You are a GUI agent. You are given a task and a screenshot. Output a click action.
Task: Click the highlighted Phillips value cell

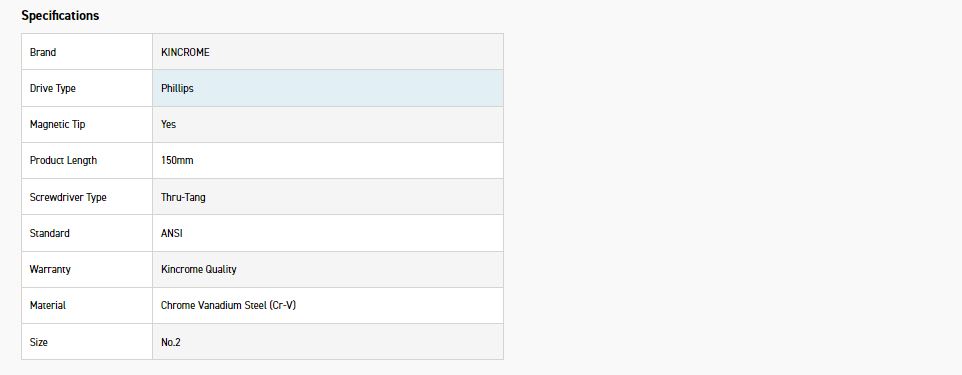coord(328,88)
